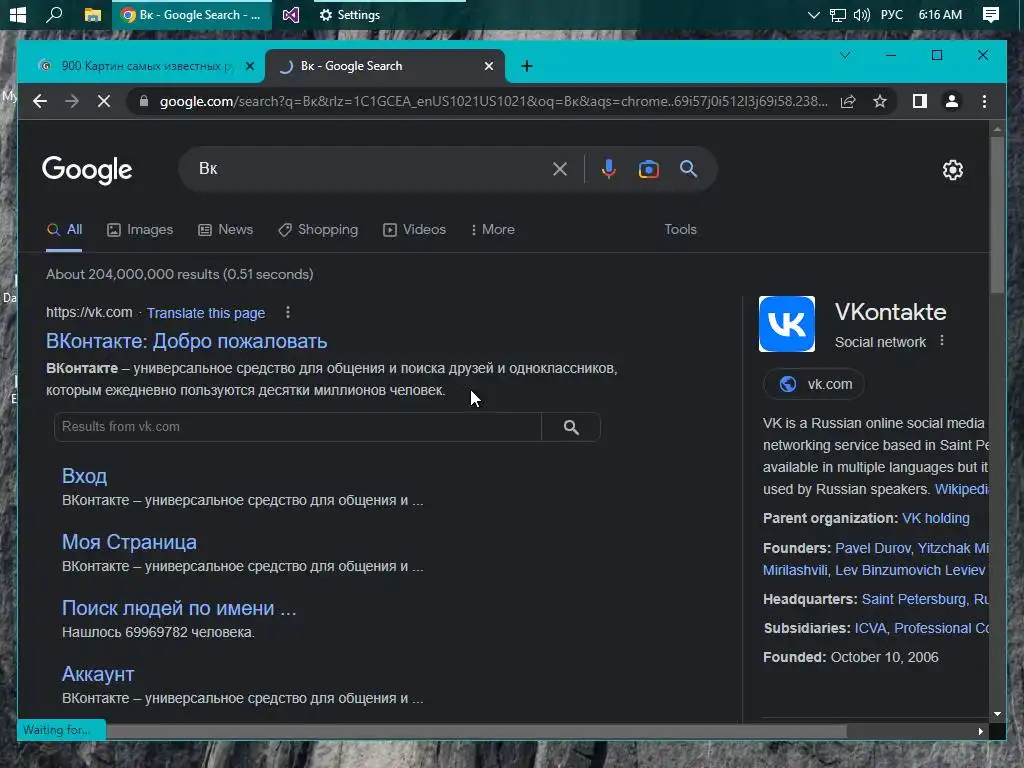Open Saint Petersburg headquarters link
The width and height of the screenshot is (1024, 768).
[x=914, y=599]
